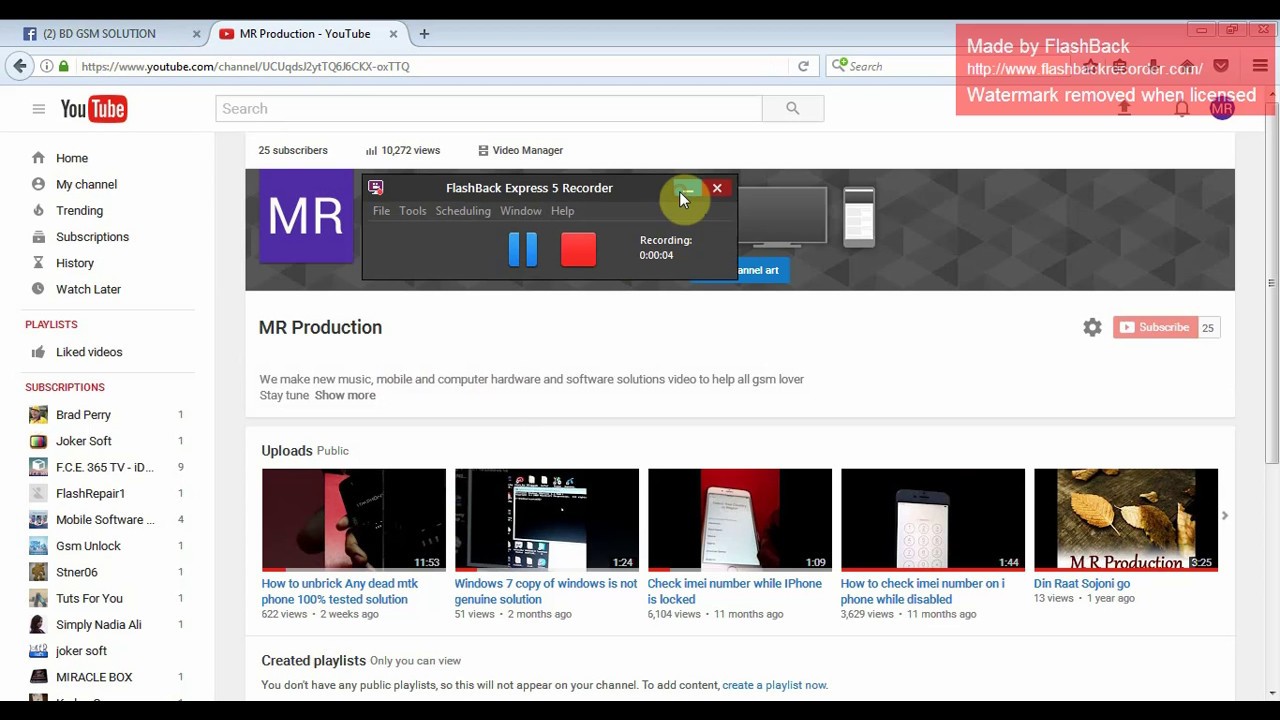Open the Window menu in FlashBack Recorder

[x=520, y=211]
